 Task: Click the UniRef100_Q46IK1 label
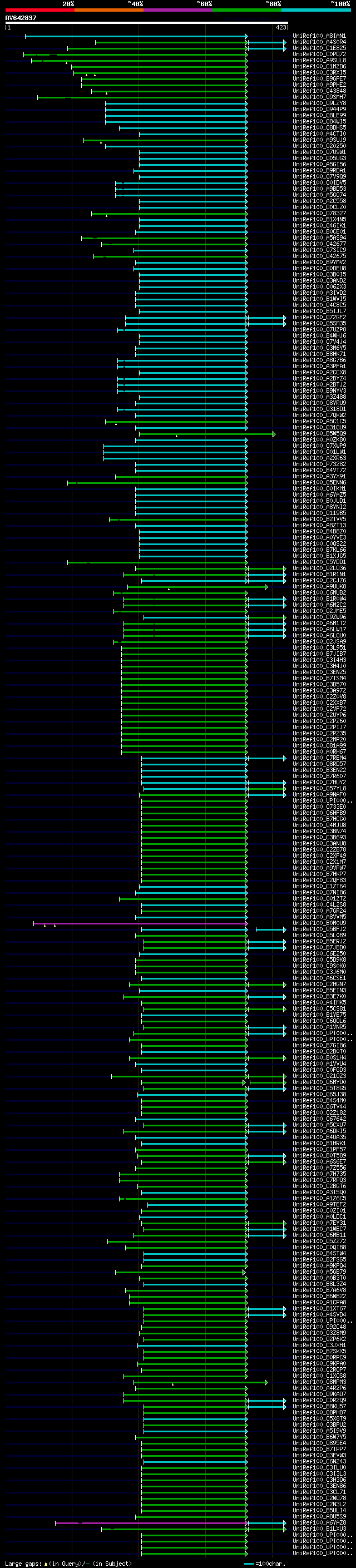pyautogui.click(x=319, y=226)
